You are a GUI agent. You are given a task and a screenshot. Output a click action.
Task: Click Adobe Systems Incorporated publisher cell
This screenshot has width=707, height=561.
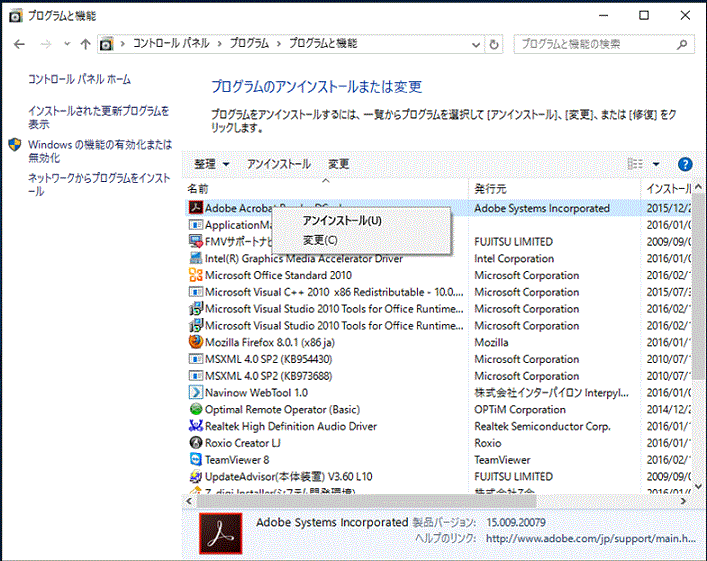[542, 208]
